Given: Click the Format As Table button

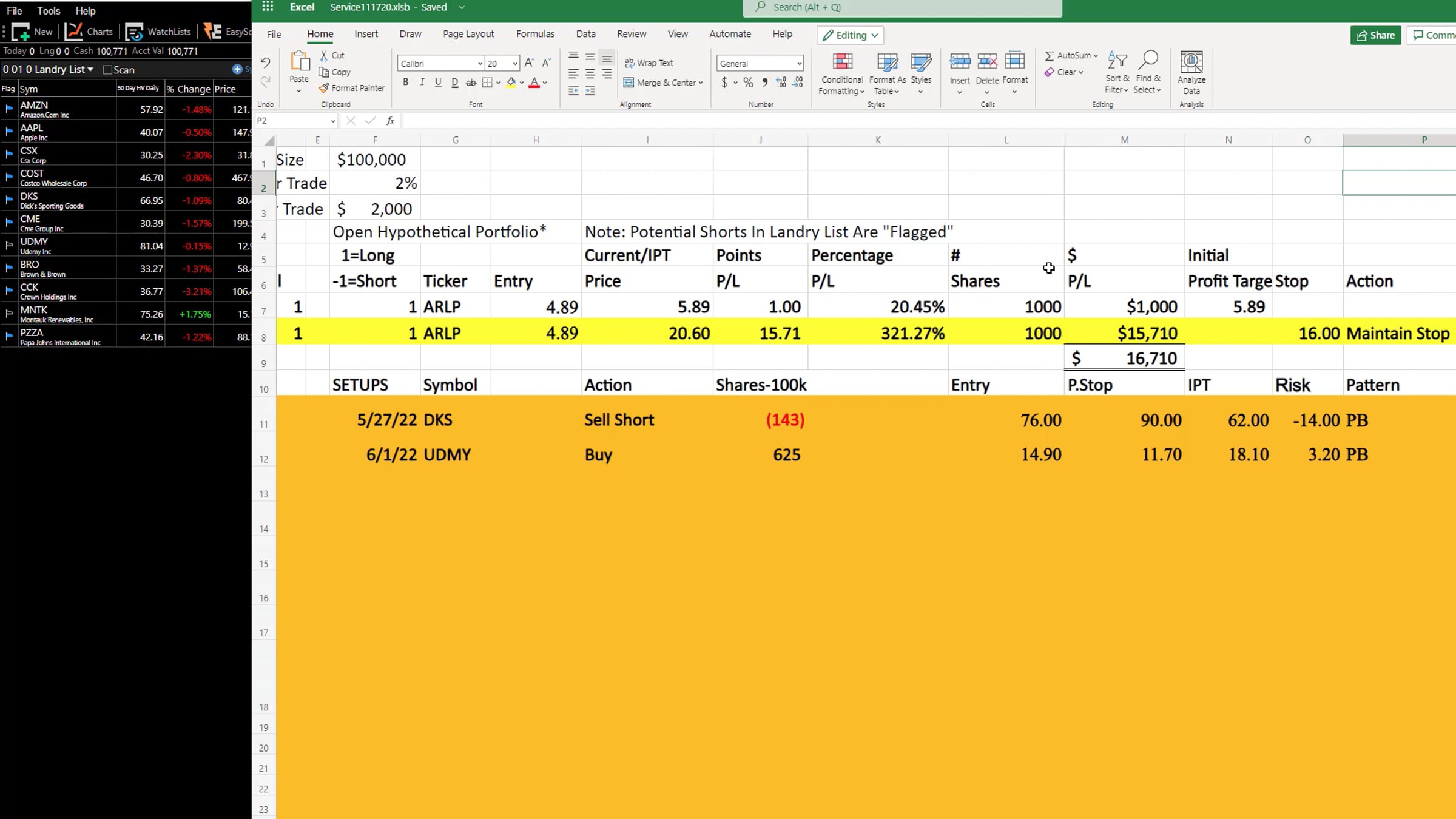Looking at the screenshot, I should (x=887, y=73).
